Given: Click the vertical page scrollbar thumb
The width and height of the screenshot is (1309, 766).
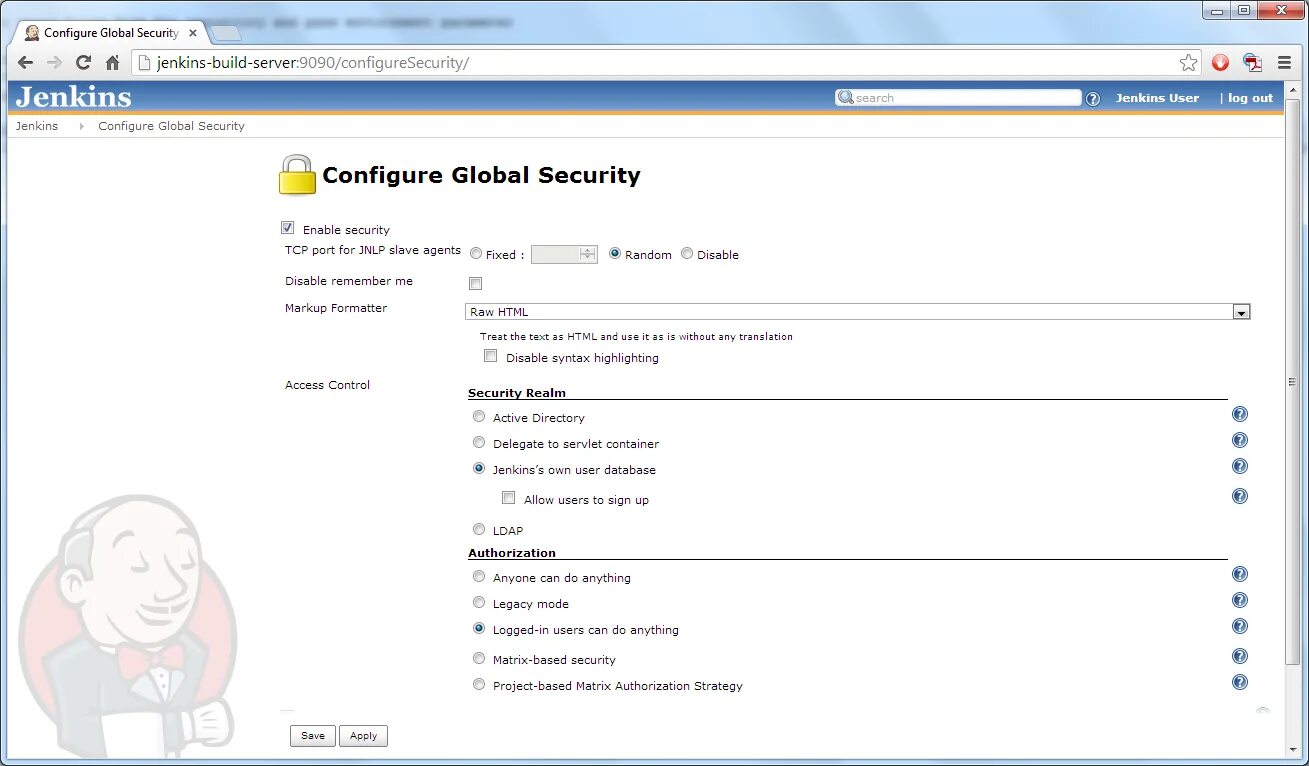Looking at the screenshot, I should (x=1293, y=381).
